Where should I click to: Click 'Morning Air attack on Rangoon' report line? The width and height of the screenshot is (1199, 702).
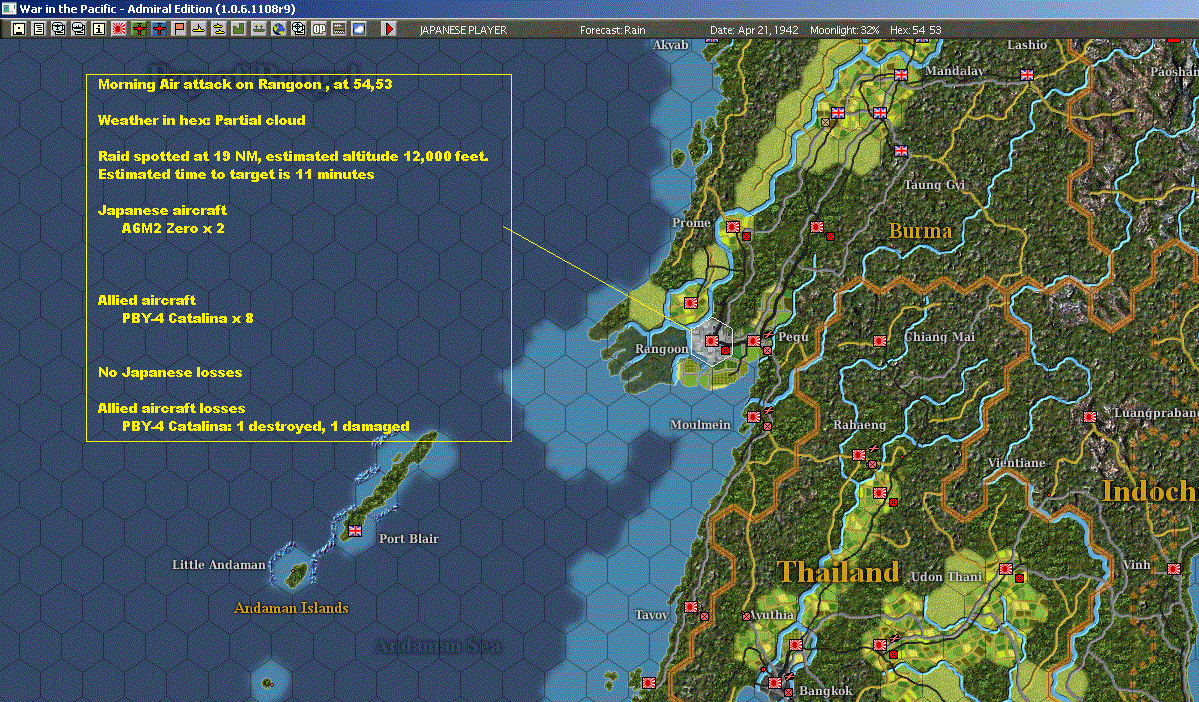click(245, 84)
